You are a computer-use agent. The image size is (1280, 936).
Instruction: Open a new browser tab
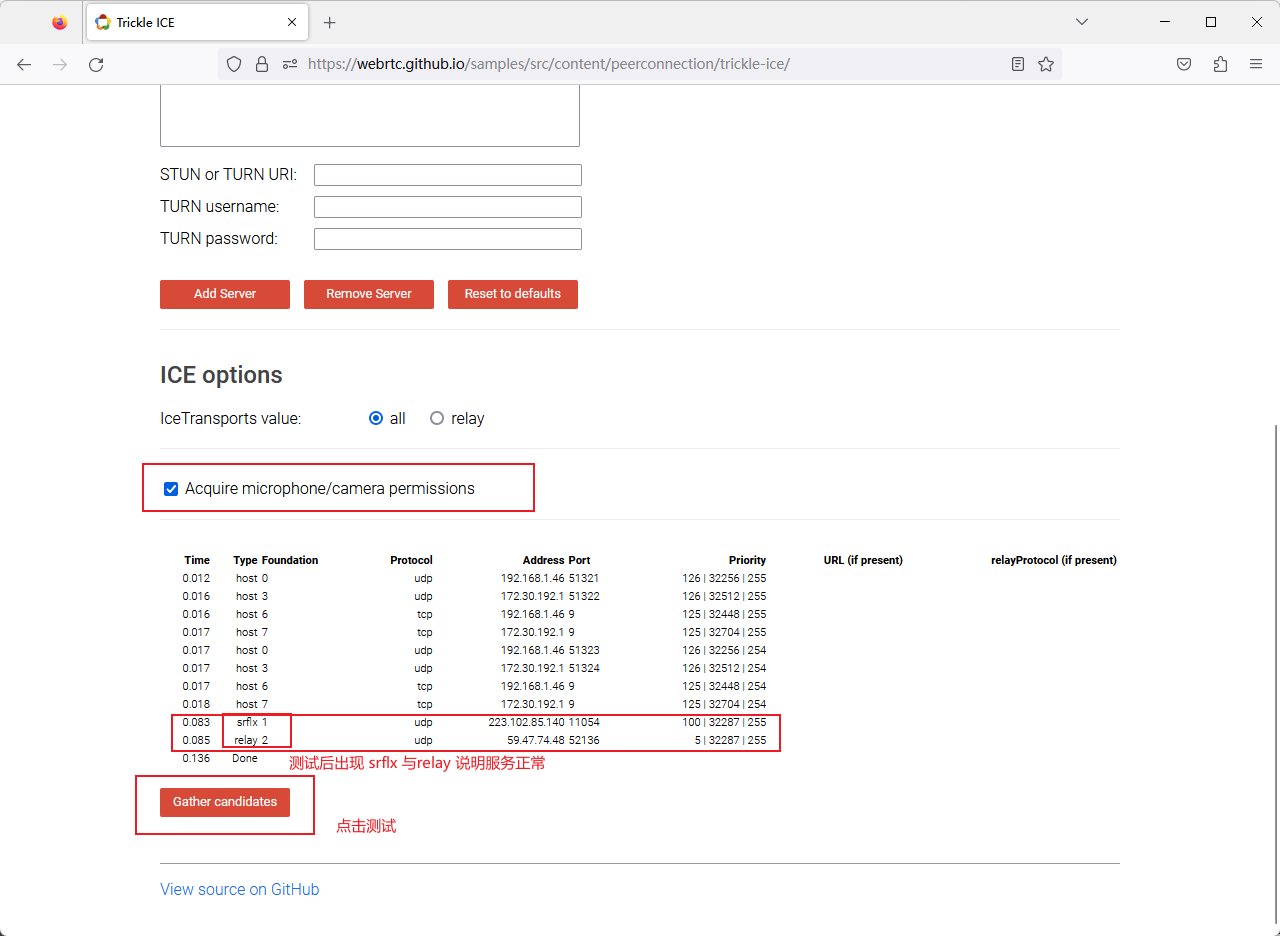click(330, 22)
